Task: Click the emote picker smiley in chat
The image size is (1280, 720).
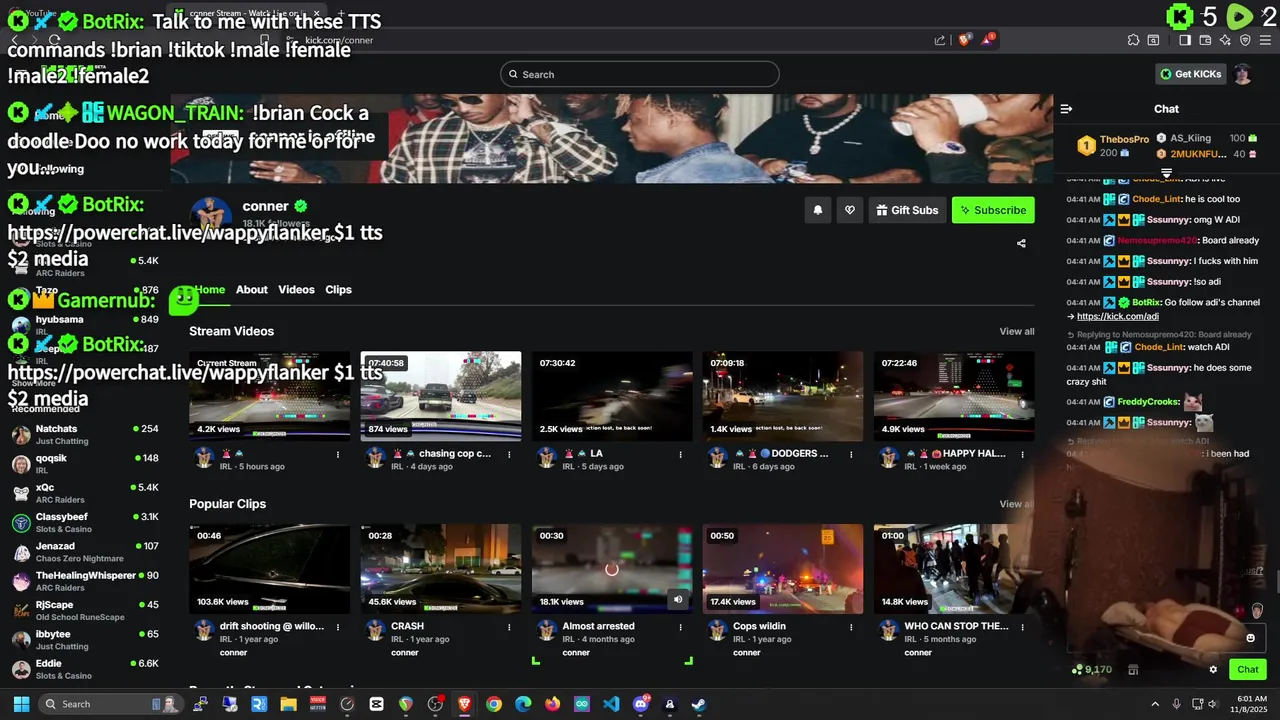Action: tap(1250, 638)
